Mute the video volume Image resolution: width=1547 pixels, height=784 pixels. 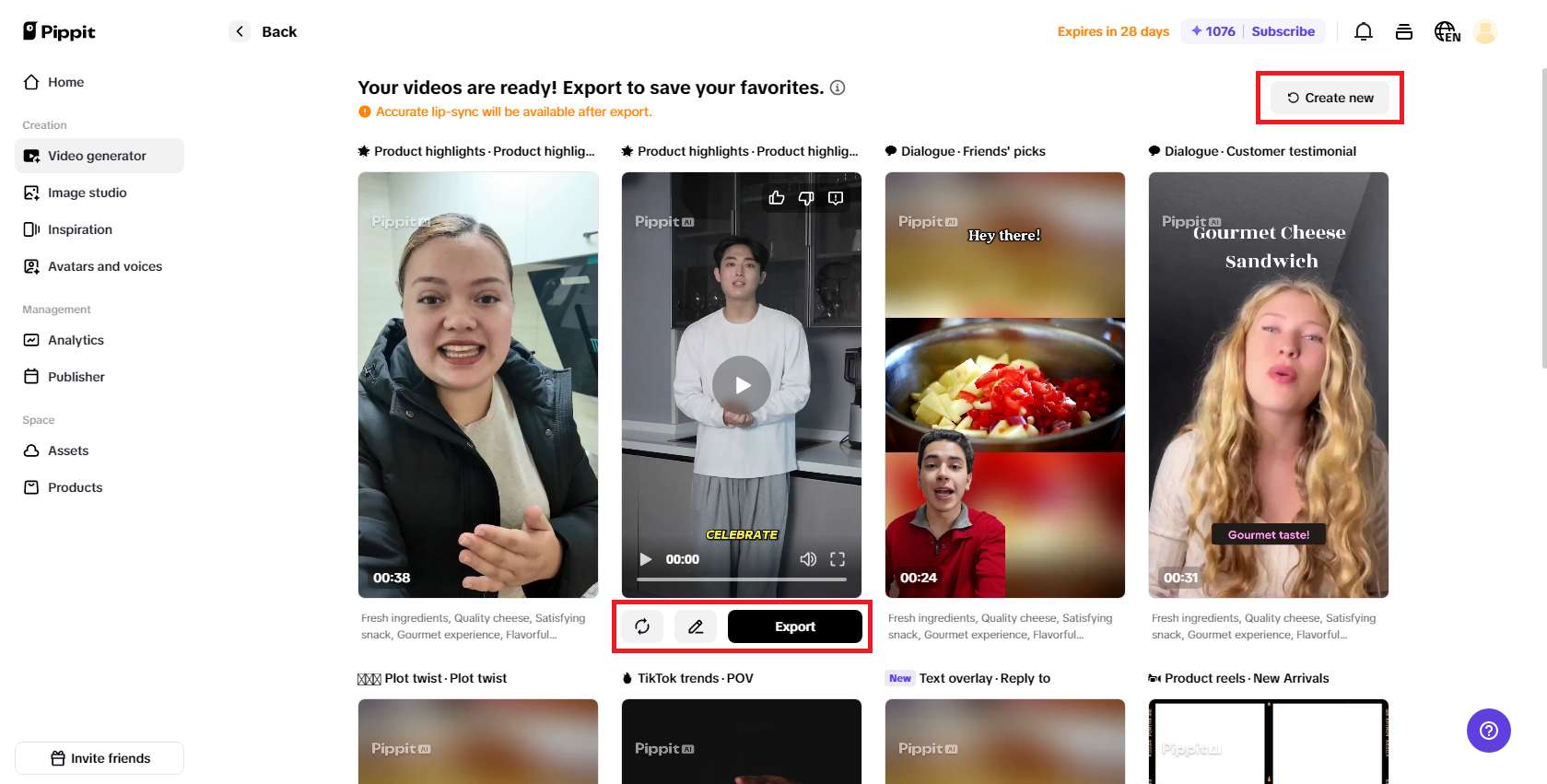click(808, 559)
